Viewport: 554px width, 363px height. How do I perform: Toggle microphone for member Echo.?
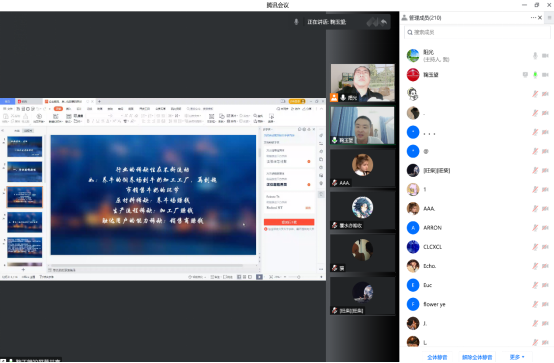535,266
